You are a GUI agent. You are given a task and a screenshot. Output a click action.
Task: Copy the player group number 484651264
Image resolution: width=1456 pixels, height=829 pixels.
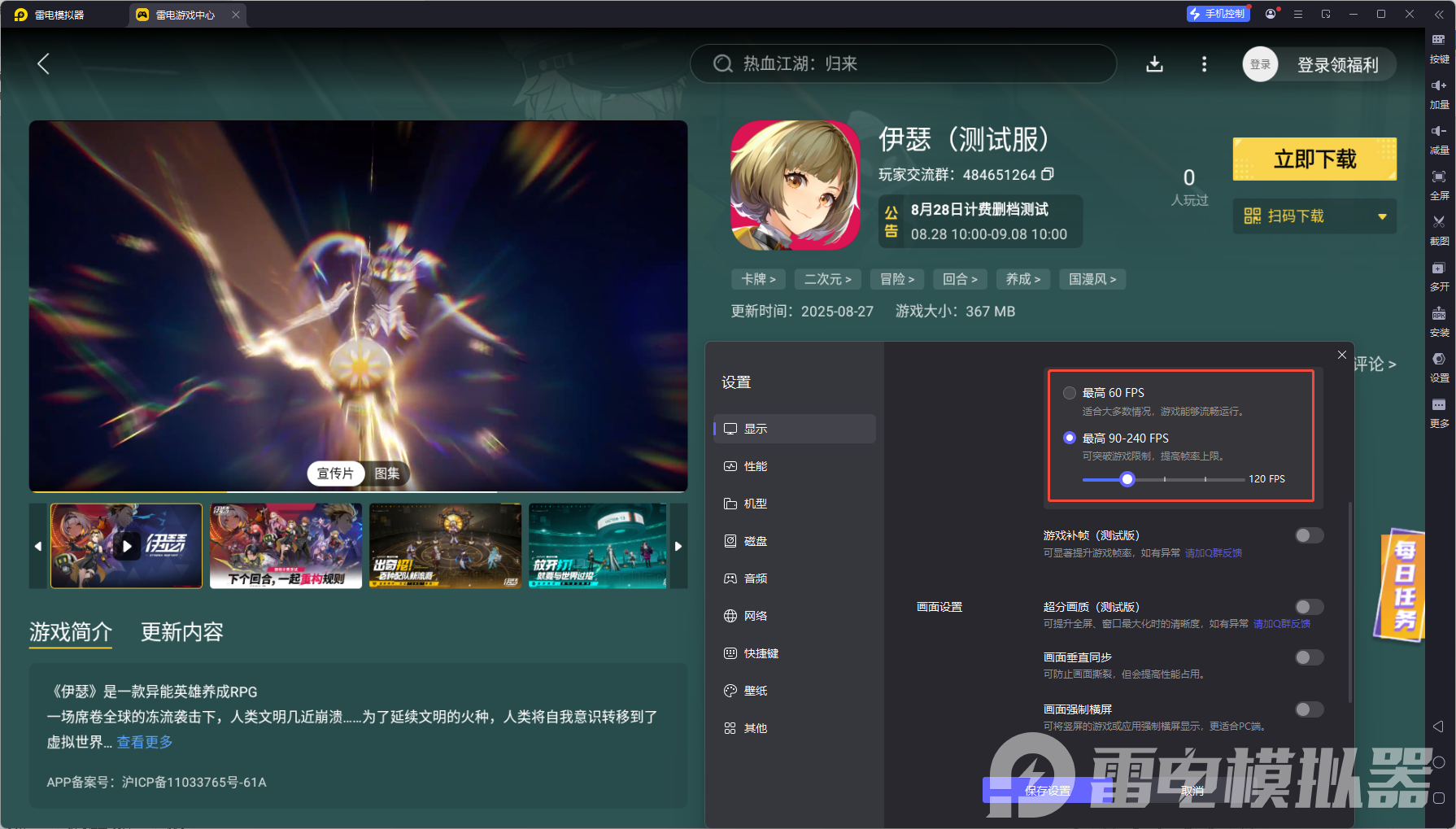pos(1048,174)
